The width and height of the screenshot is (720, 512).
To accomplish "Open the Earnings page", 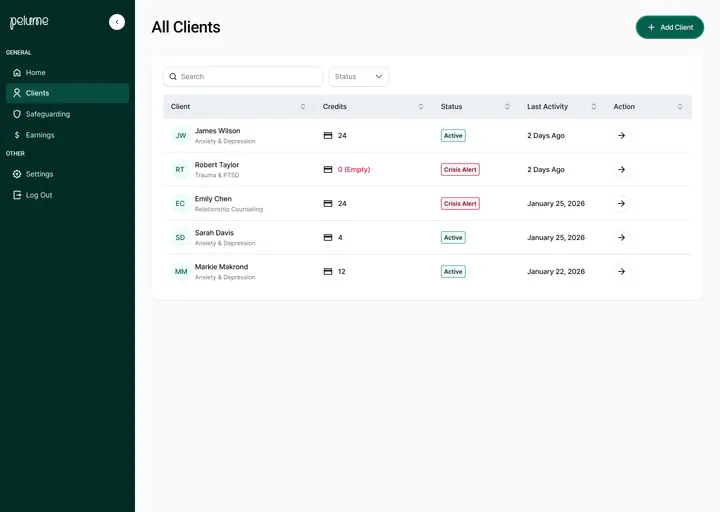I will pyautogui.click(x=68, y=135).
